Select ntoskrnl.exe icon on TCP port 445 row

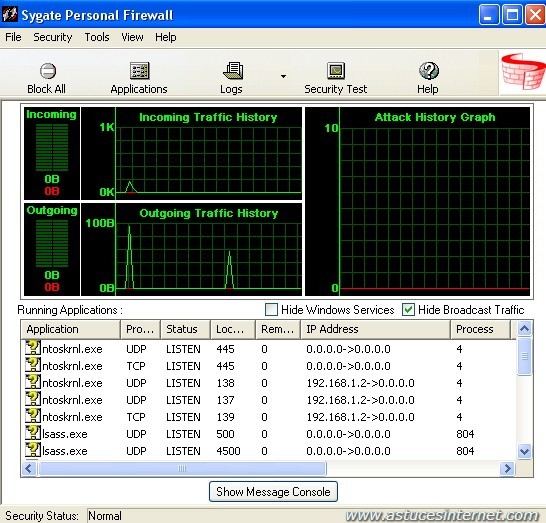[33, 365]
